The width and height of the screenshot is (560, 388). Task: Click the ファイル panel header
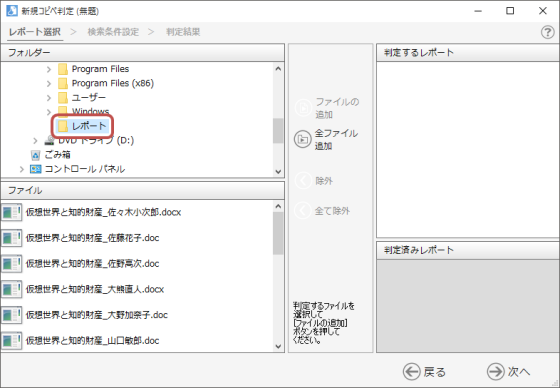pos(142,190)
